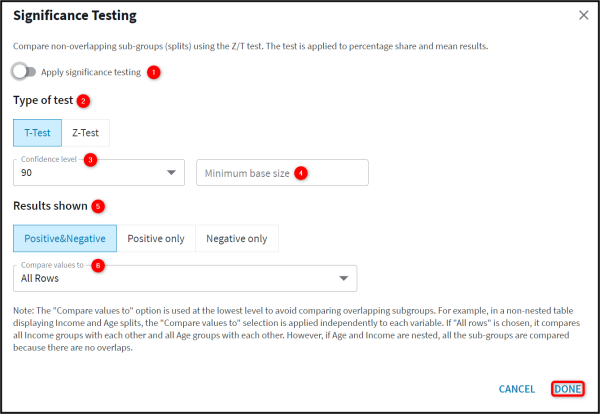The image size is (600, 414).
Task: Toggle Apply significance testing switch
Action: pyautogui.click(x=24, y=72)
